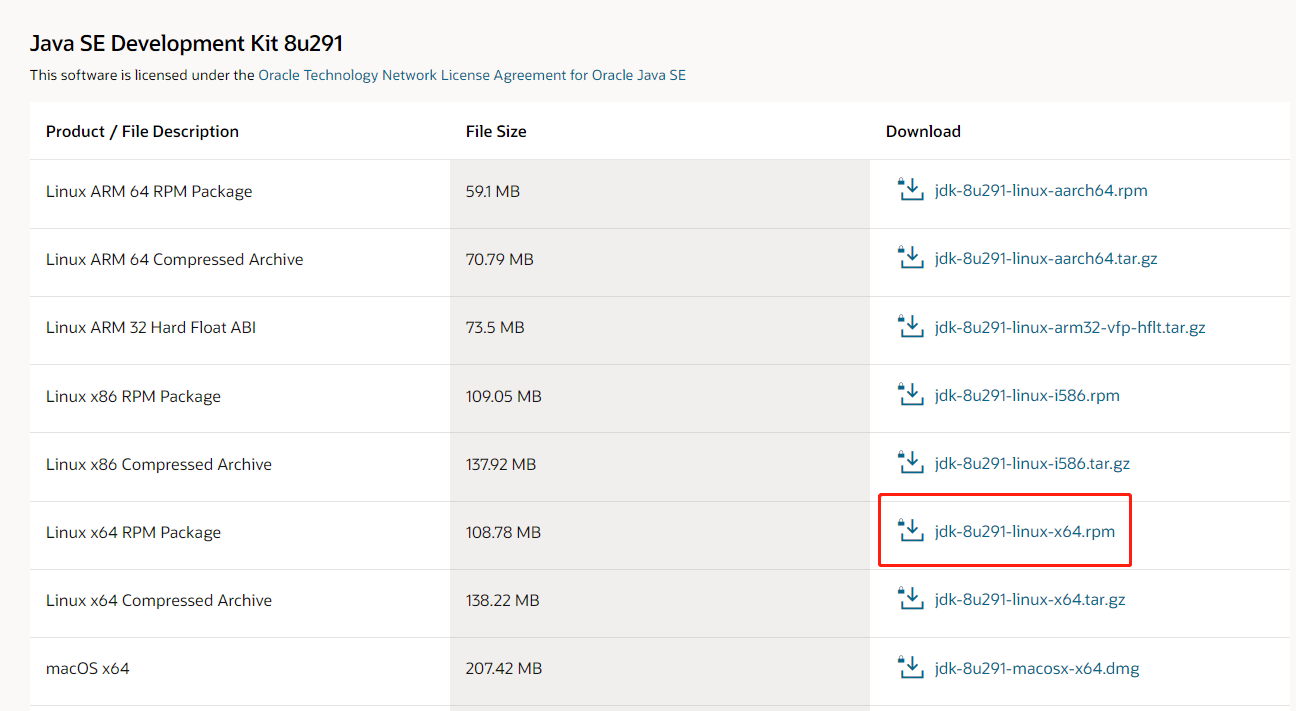The image size is (1296, 711).
Task: Click the Product / File Description column header
Action: [142, 131]
